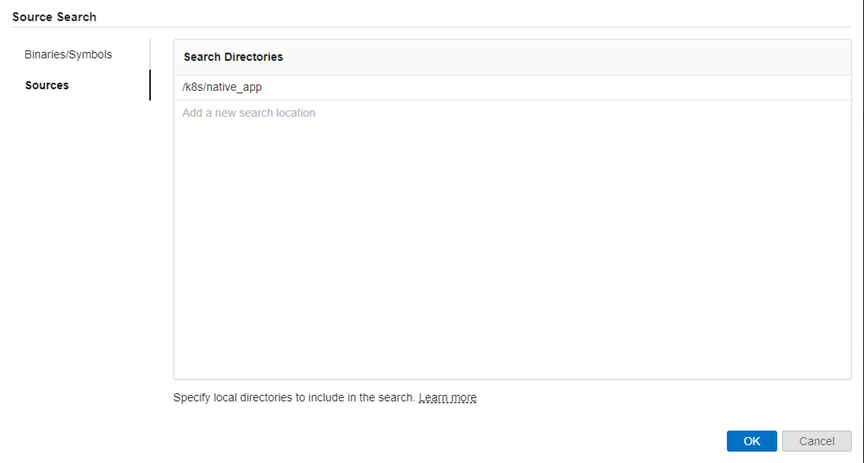Click the Source Search dialog title

click(x=54, y=16)
